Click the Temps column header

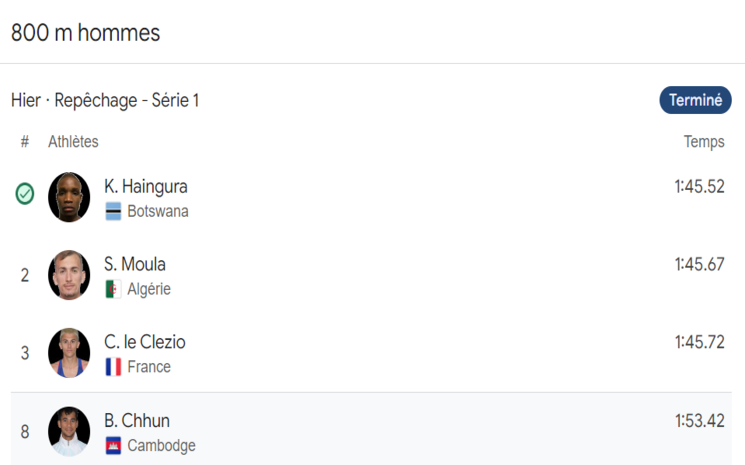(704, 142)
